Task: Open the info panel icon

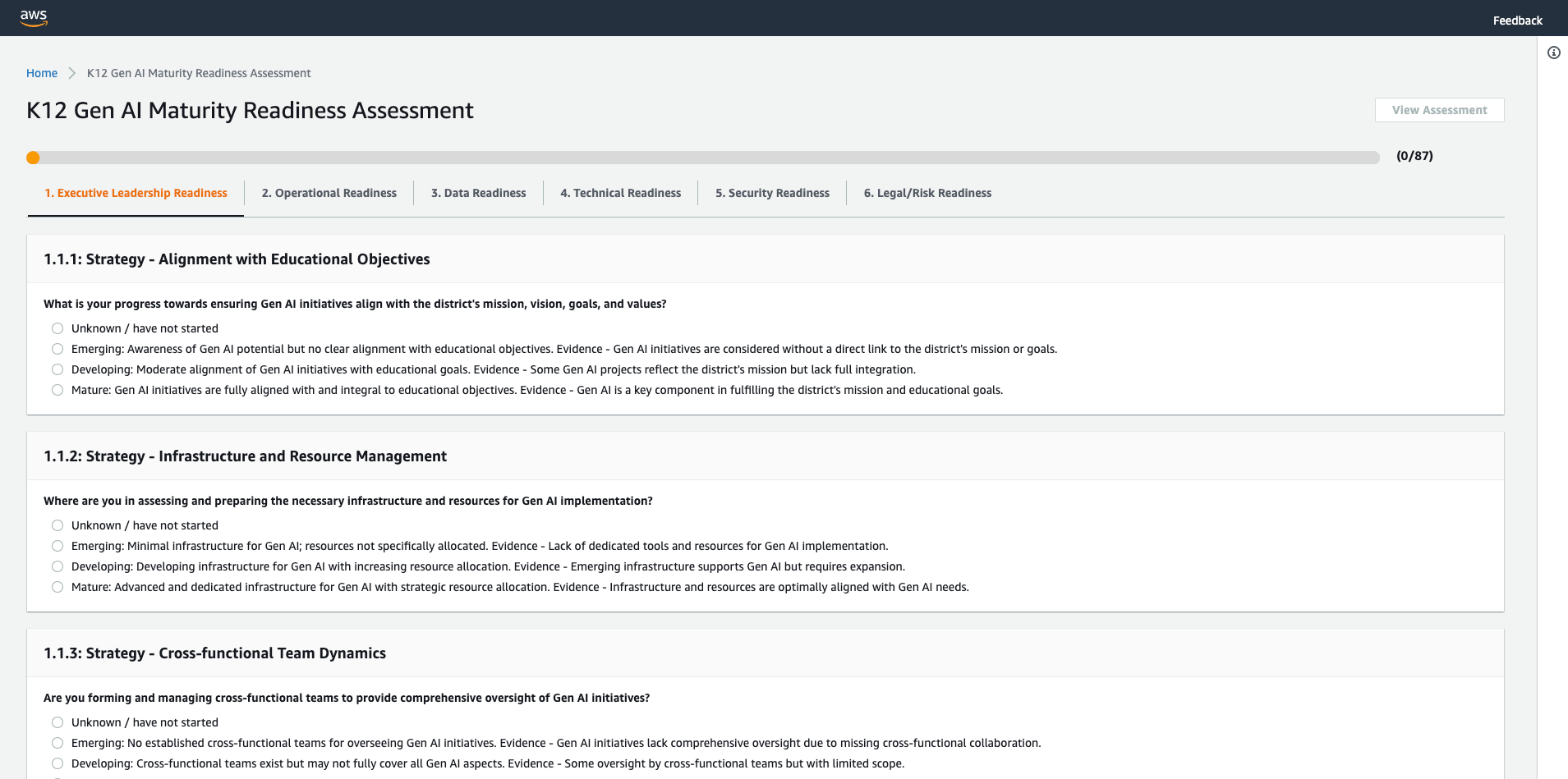Action: (1553, 53)
